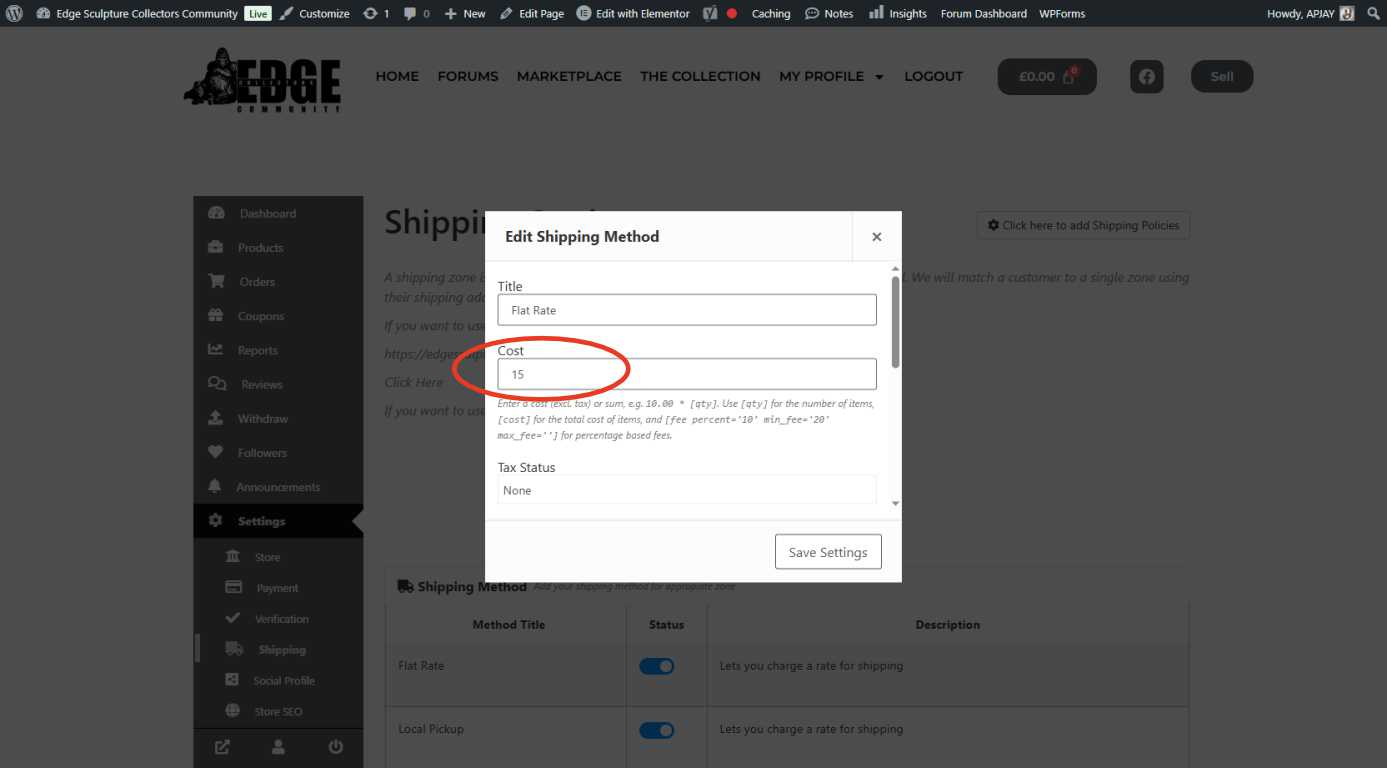Go to Marketplace in the navigation menu
Screen dimensions: 1387x768
pos(569,77)
